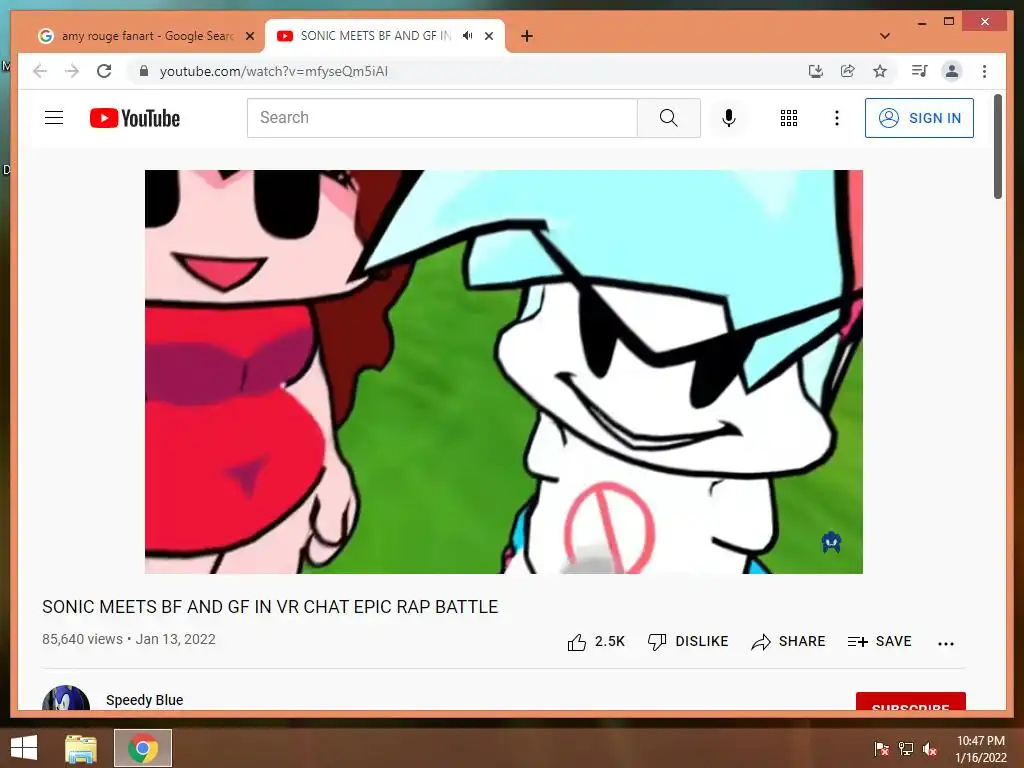The image size is (1024, 768).
Task: Open network status in system tray
Action: pyautogui.click(x=906, y=749)
